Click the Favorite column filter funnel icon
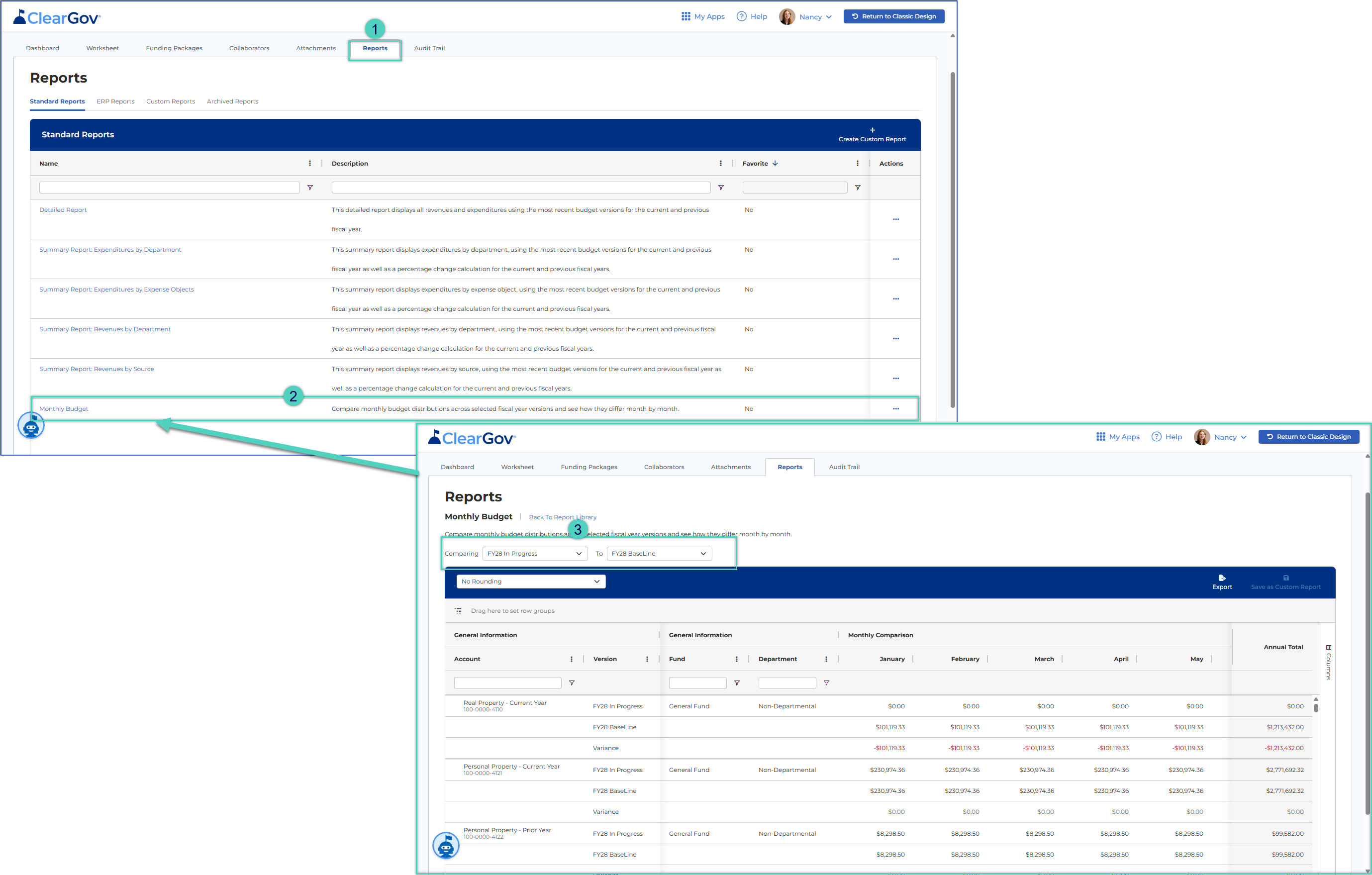The image size is (1372, 875). (858, 188)
